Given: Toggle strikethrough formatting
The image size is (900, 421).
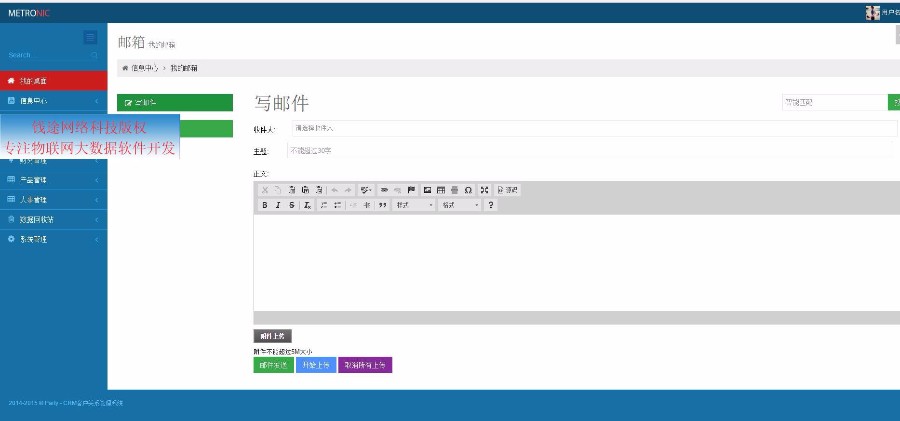Looking at the screenshot, I should pyautogui.click(x=292, y=205).
